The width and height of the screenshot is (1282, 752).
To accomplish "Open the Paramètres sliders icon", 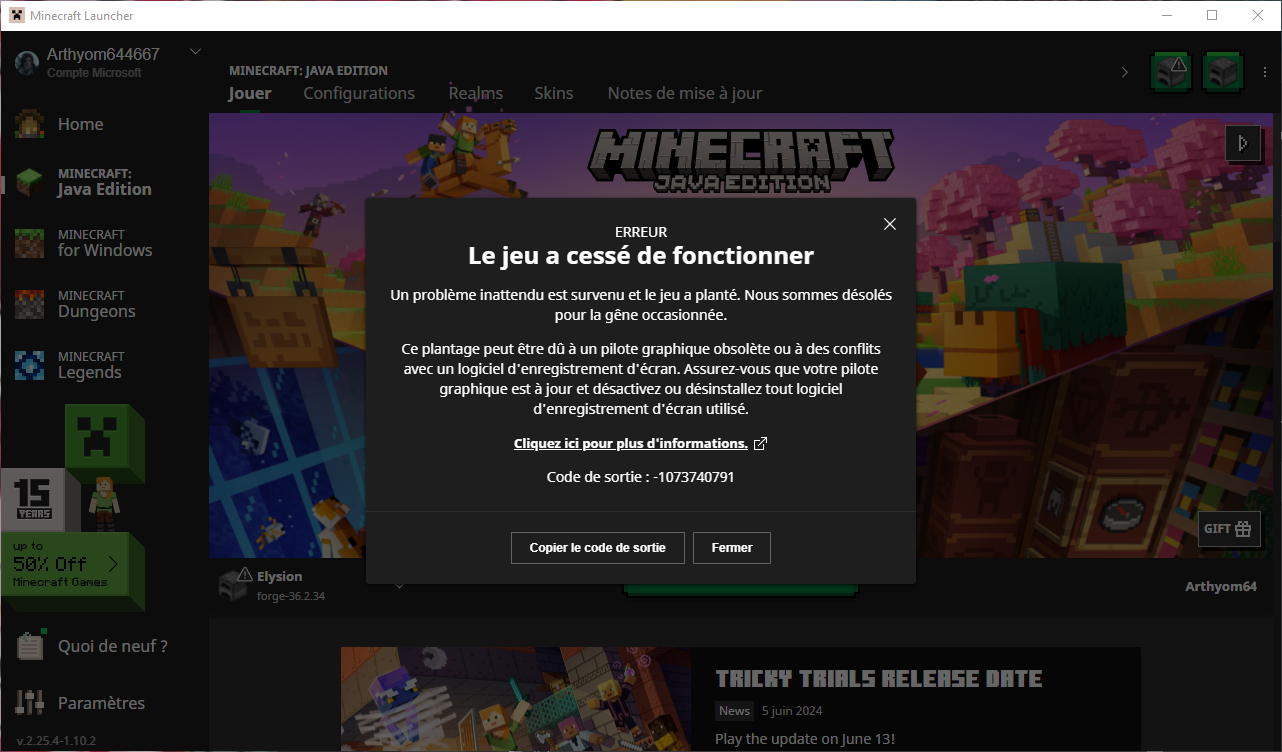I will point(30,703).
